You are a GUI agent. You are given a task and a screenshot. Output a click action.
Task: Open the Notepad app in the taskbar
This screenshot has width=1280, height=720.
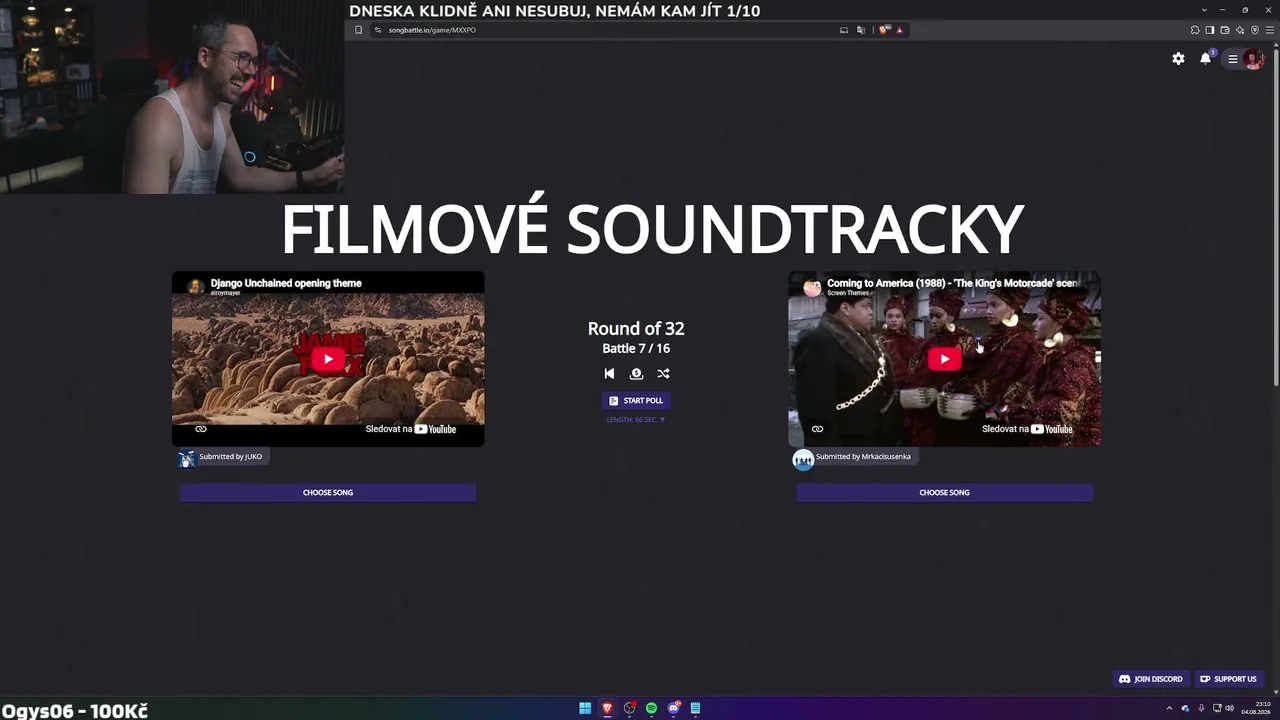click(x=695, y=708)
